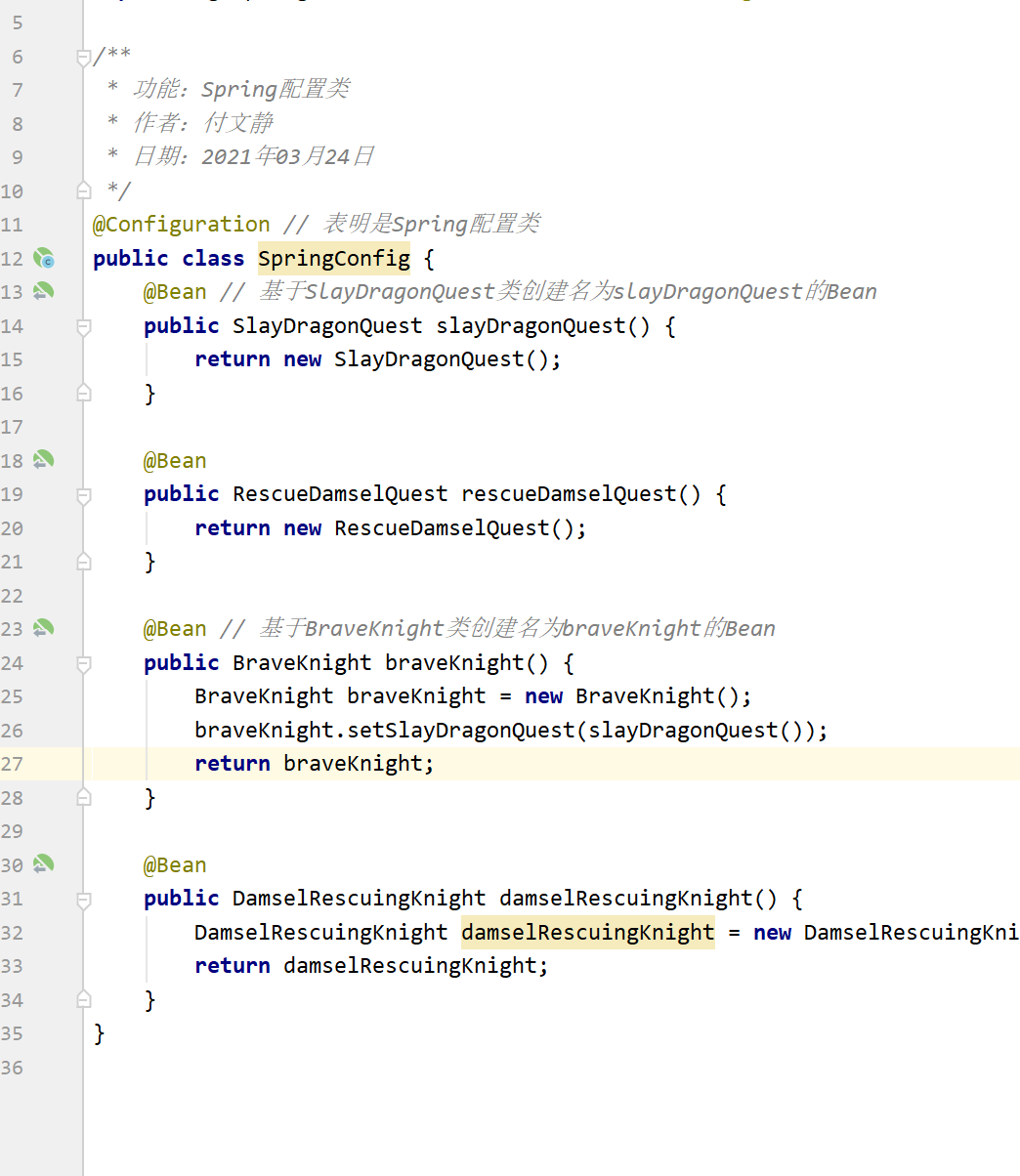
Task: Click the SlayDragonQuest return type on line 14
Action: point(327,326)
